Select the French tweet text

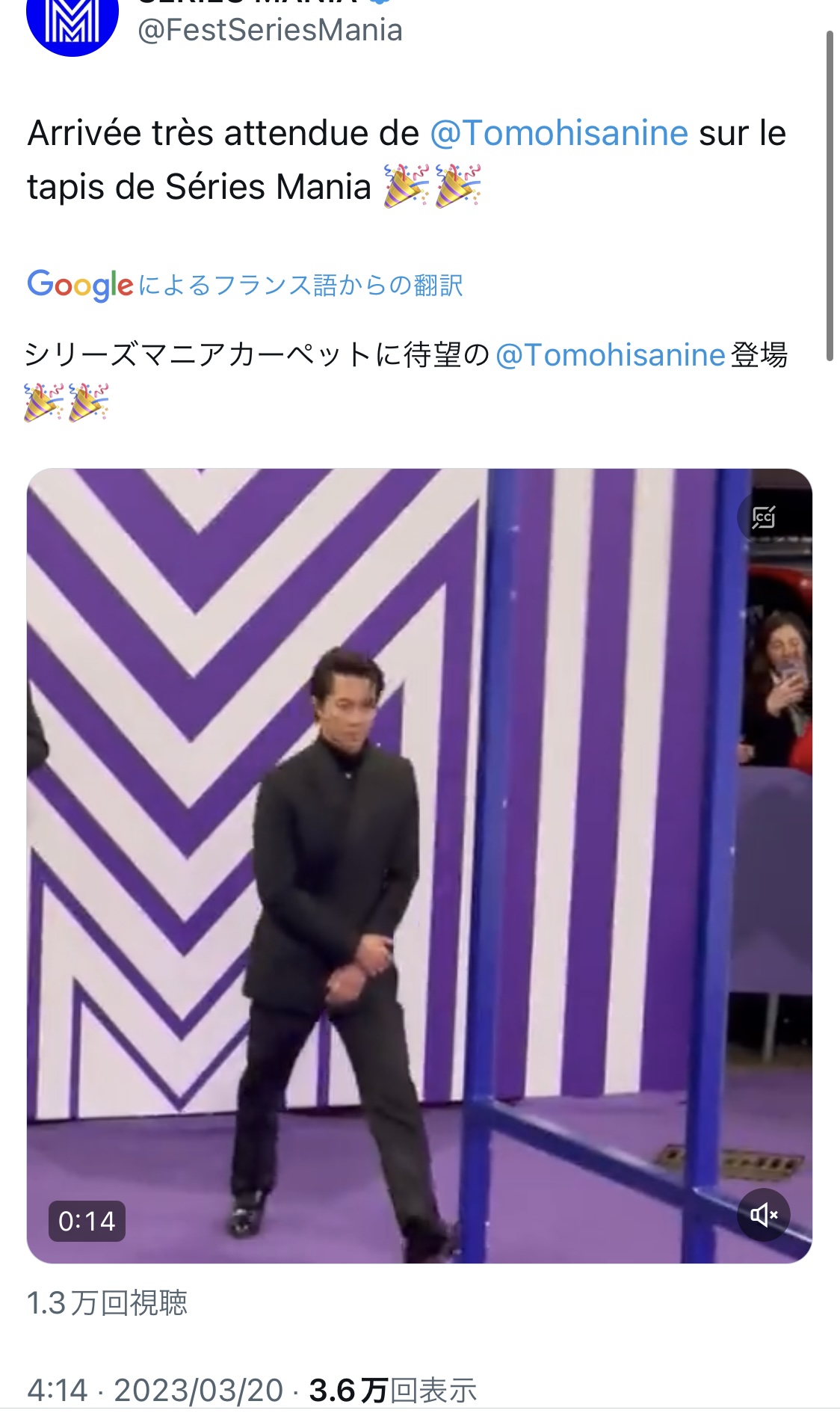407,160
